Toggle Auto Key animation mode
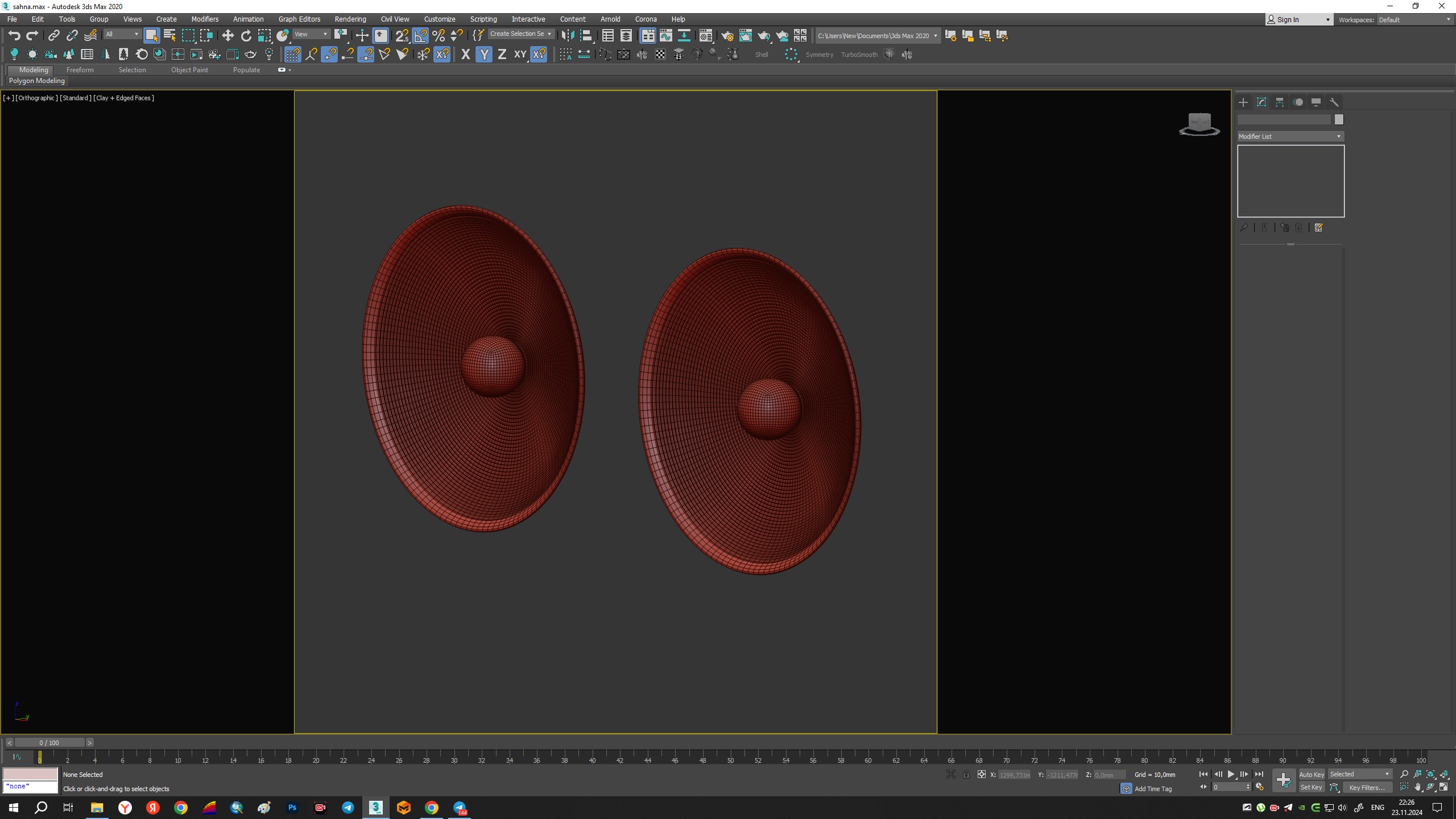Image resolution: width=1456 pixels, height=819 pixels. pos(1312,774)
